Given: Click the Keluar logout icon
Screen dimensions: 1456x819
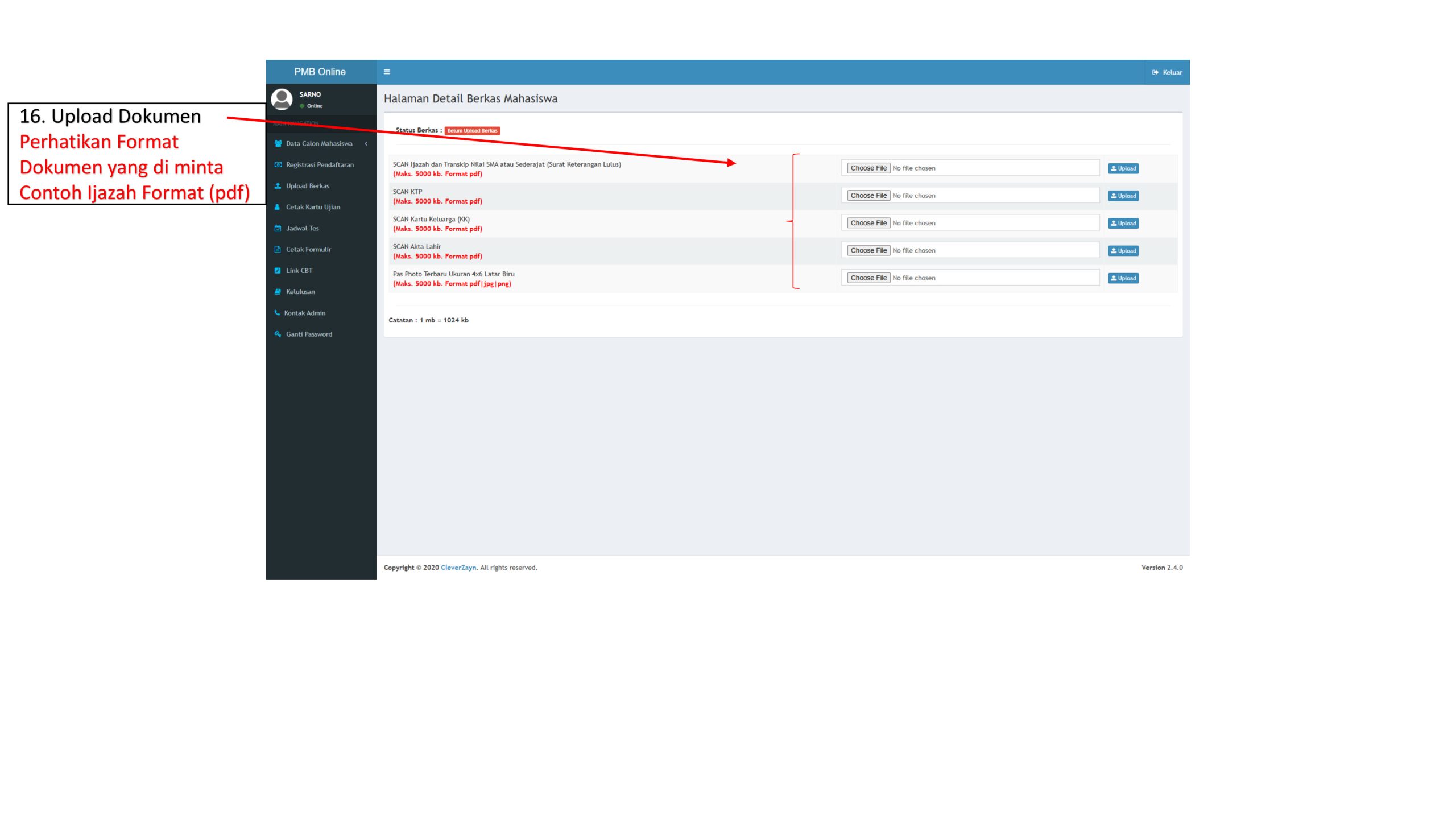Looking at the screenshot, I should [1155, 72].
